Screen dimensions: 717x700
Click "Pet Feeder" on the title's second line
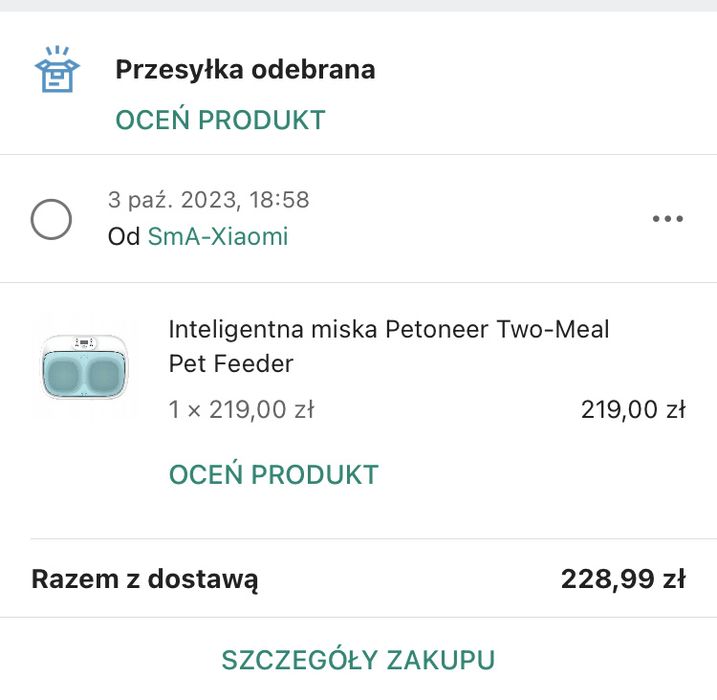click(230, 364)
